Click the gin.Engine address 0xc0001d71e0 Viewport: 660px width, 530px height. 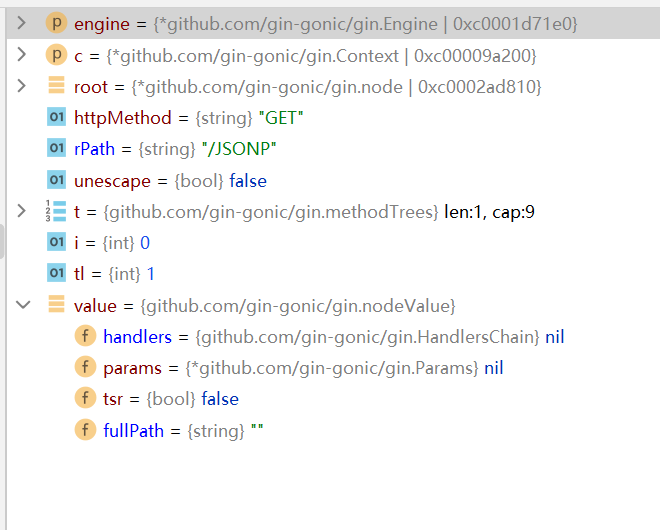512,24
